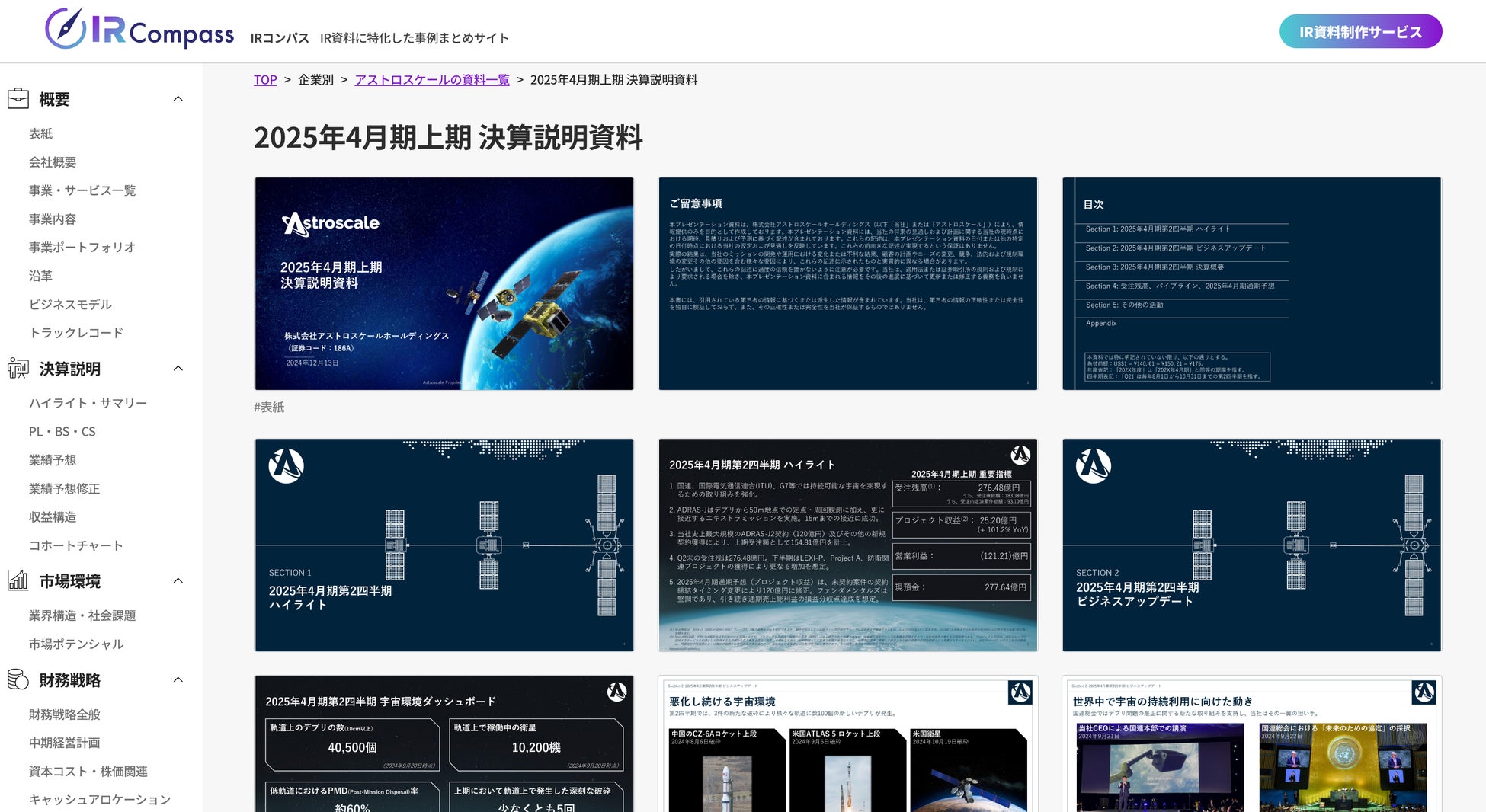Go to the TOP breadcrumb link
The height and width of the screenshot is (812, 1486).
click(265, 80)
